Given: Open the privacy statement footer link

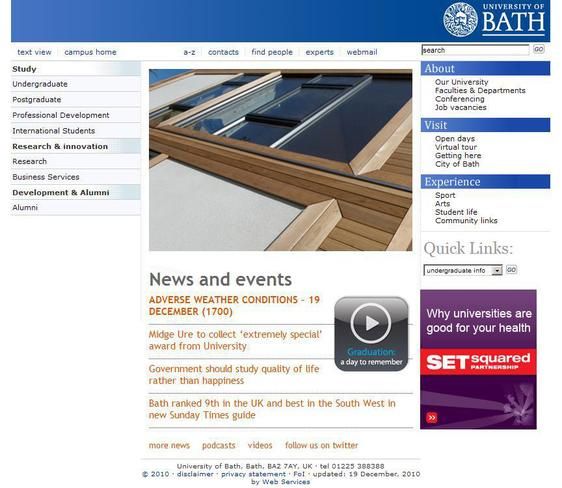Looking at the screenshot, I should click(253, 474).
